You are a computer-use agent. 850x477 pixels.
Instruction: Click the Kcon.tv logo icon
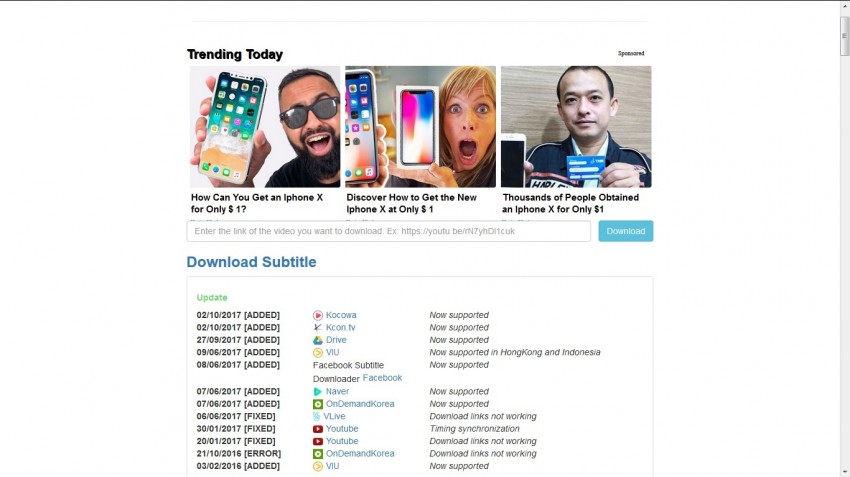[318, 327]
